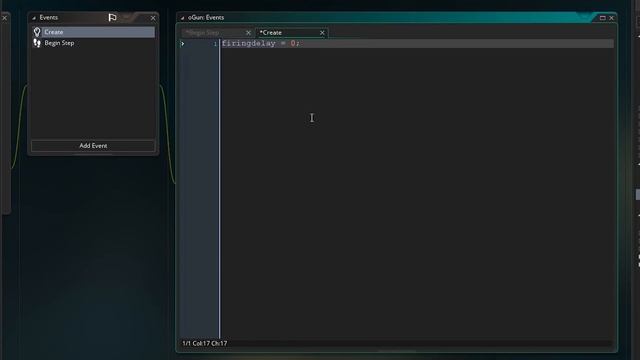This screenshot has height=360, width=640.
Task: Close the oGun: Events window
Action: [x=611, y=18]
